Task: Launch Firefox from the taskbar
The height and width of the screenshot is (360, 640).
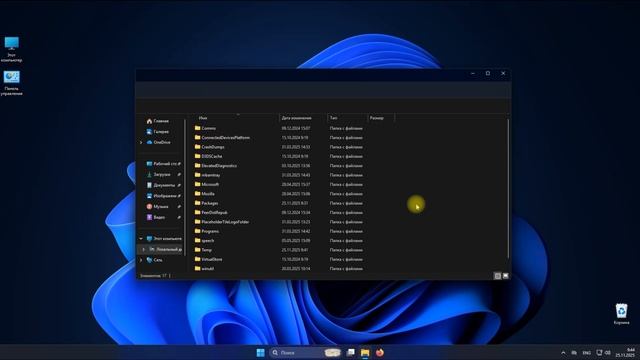Action: click(x=380, y=352)
